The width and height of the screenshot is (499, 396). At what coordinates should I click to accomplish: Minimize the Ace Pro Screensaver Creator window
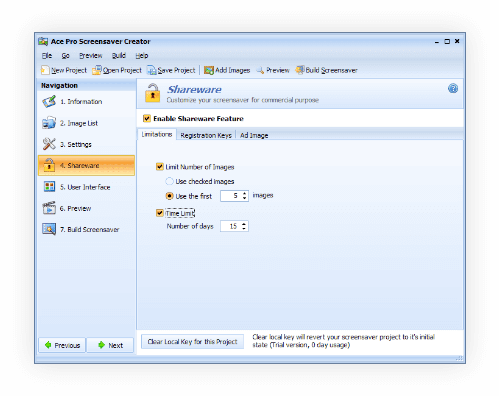(x=436, y=42)
